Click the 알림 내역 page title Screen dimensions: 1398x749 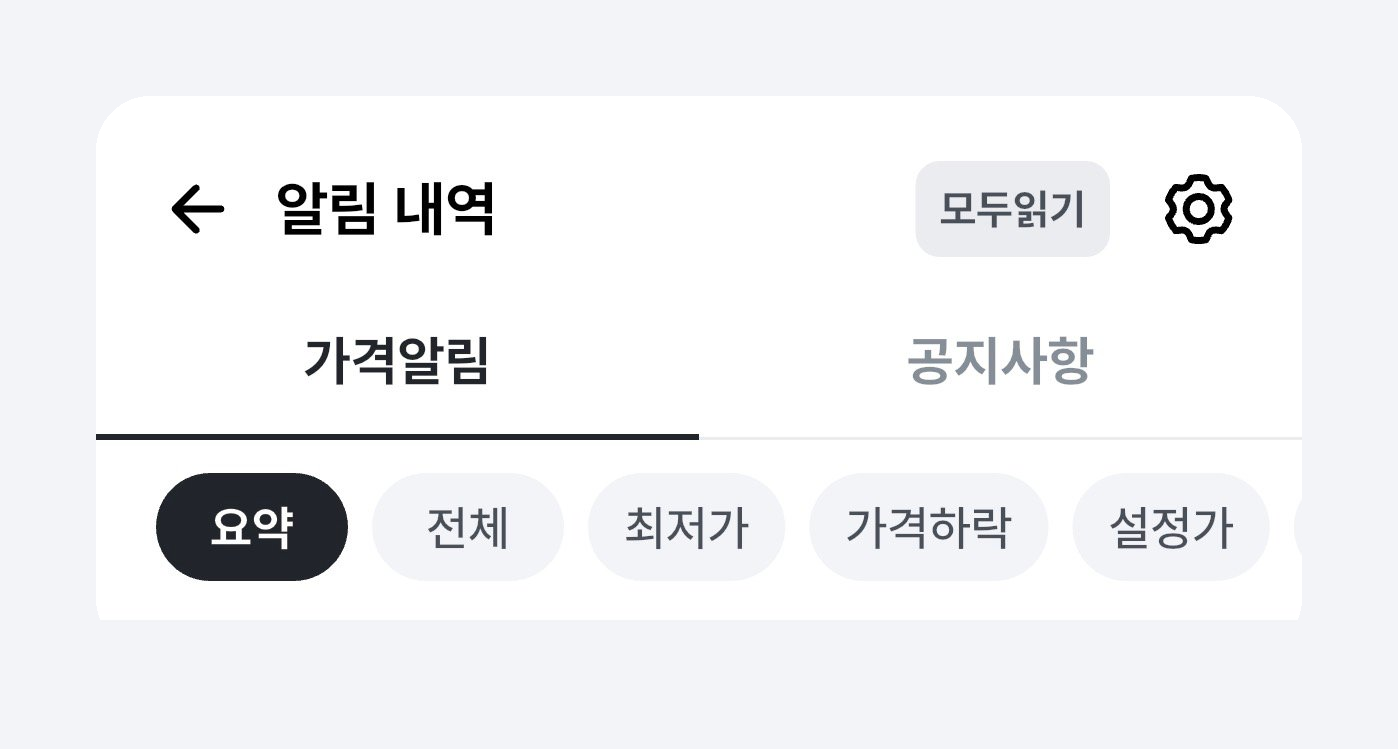(x=385, y=209)
